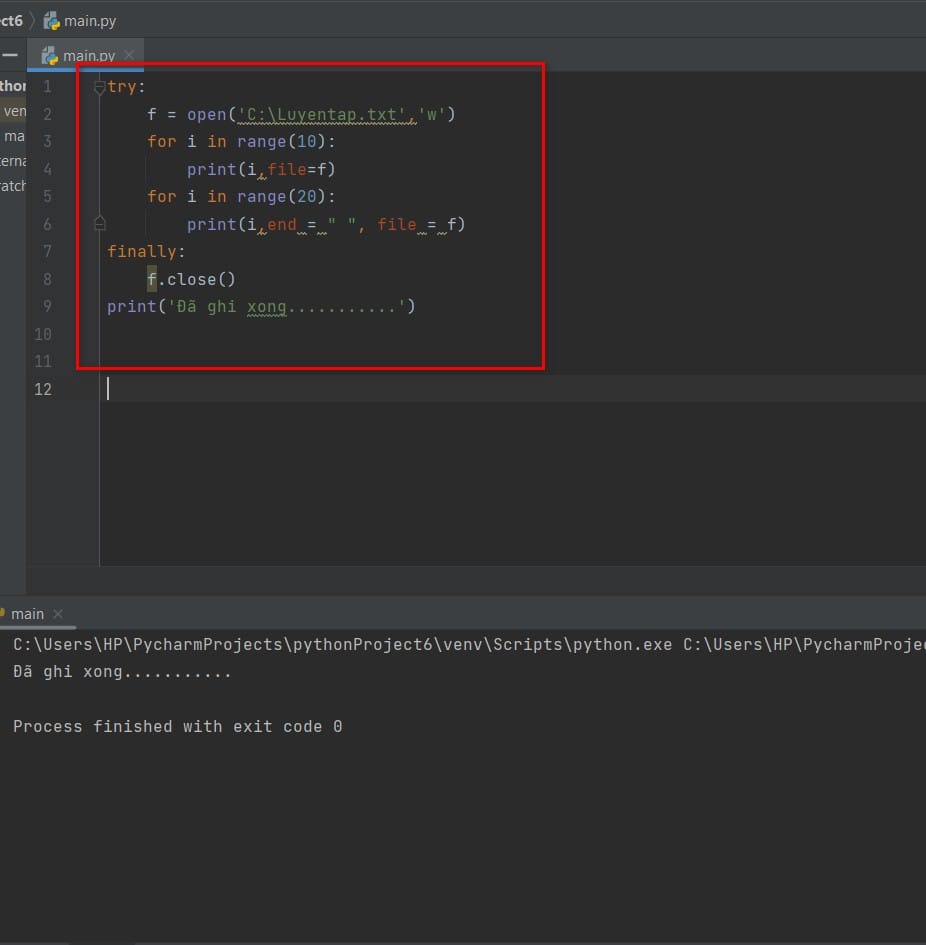Click the Python icon on main.py tab
This screenshot has height=945, width=926.
[49, 55]
